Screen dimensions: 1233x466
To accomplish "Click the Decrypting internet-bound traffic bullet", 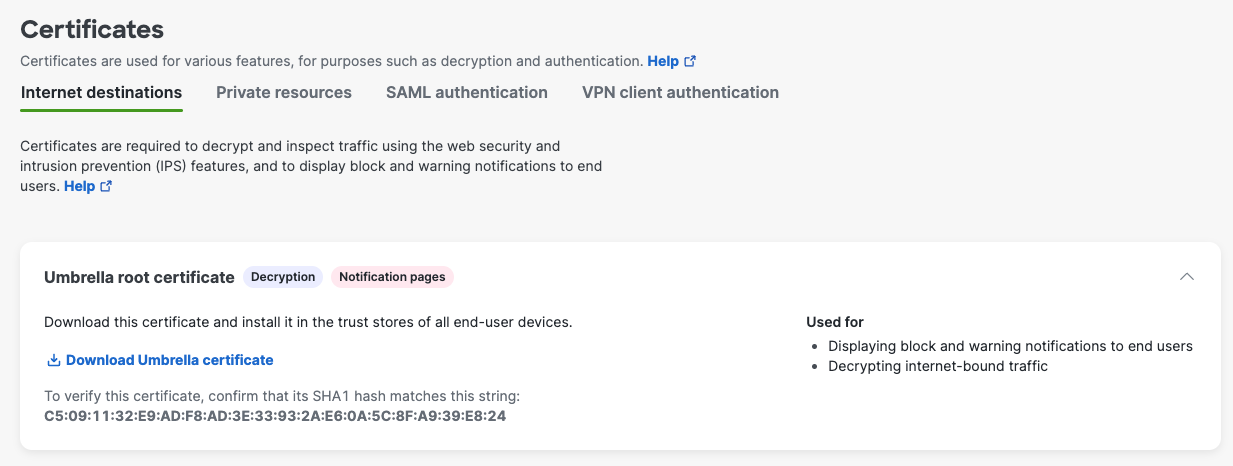I will [938, 366].
